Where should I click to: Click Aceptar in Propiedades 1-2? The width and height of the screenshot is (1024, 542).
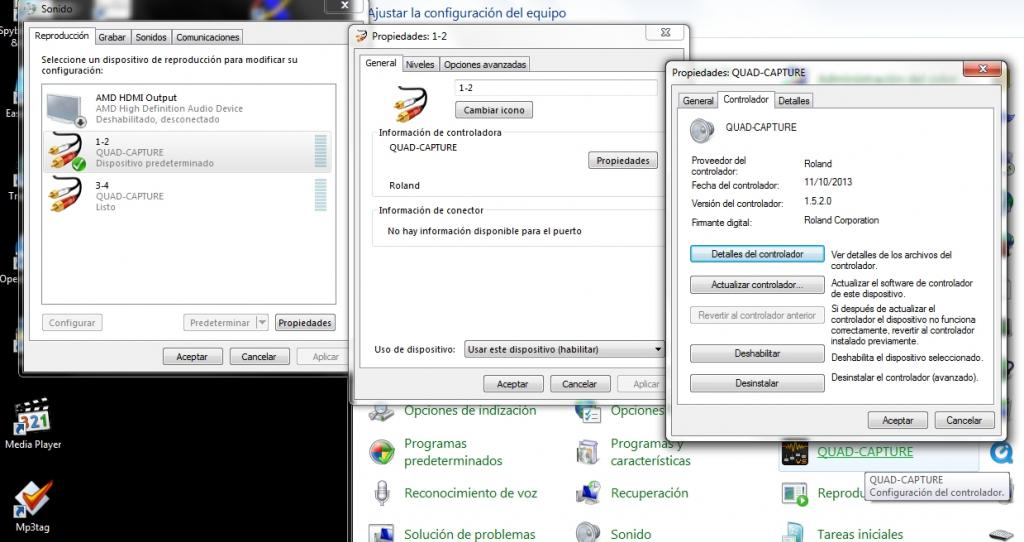(x=513, y=384)
